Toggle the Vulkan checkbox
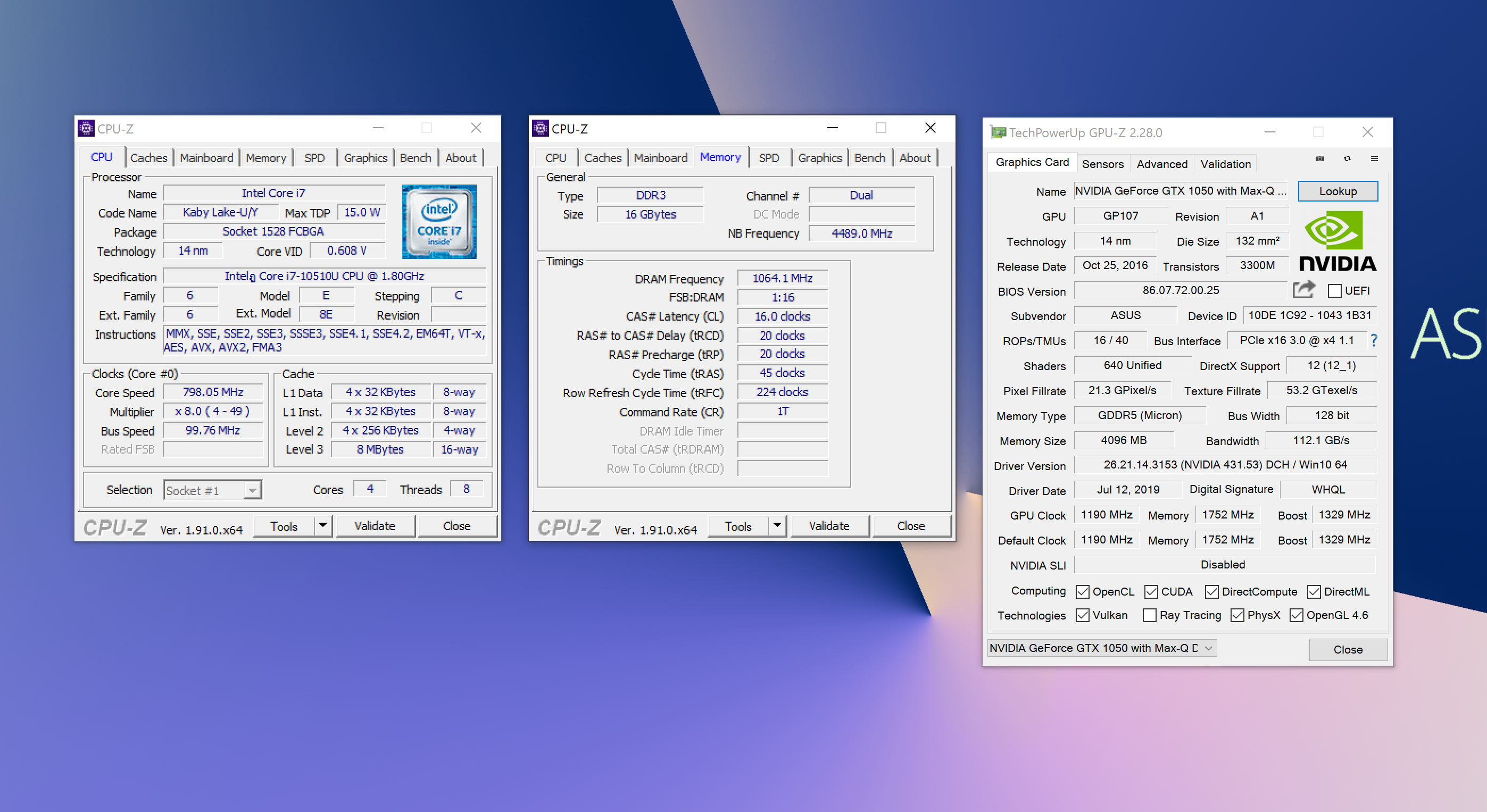The width and height of the screenshot is (1487, 812). pos(1083,616)
